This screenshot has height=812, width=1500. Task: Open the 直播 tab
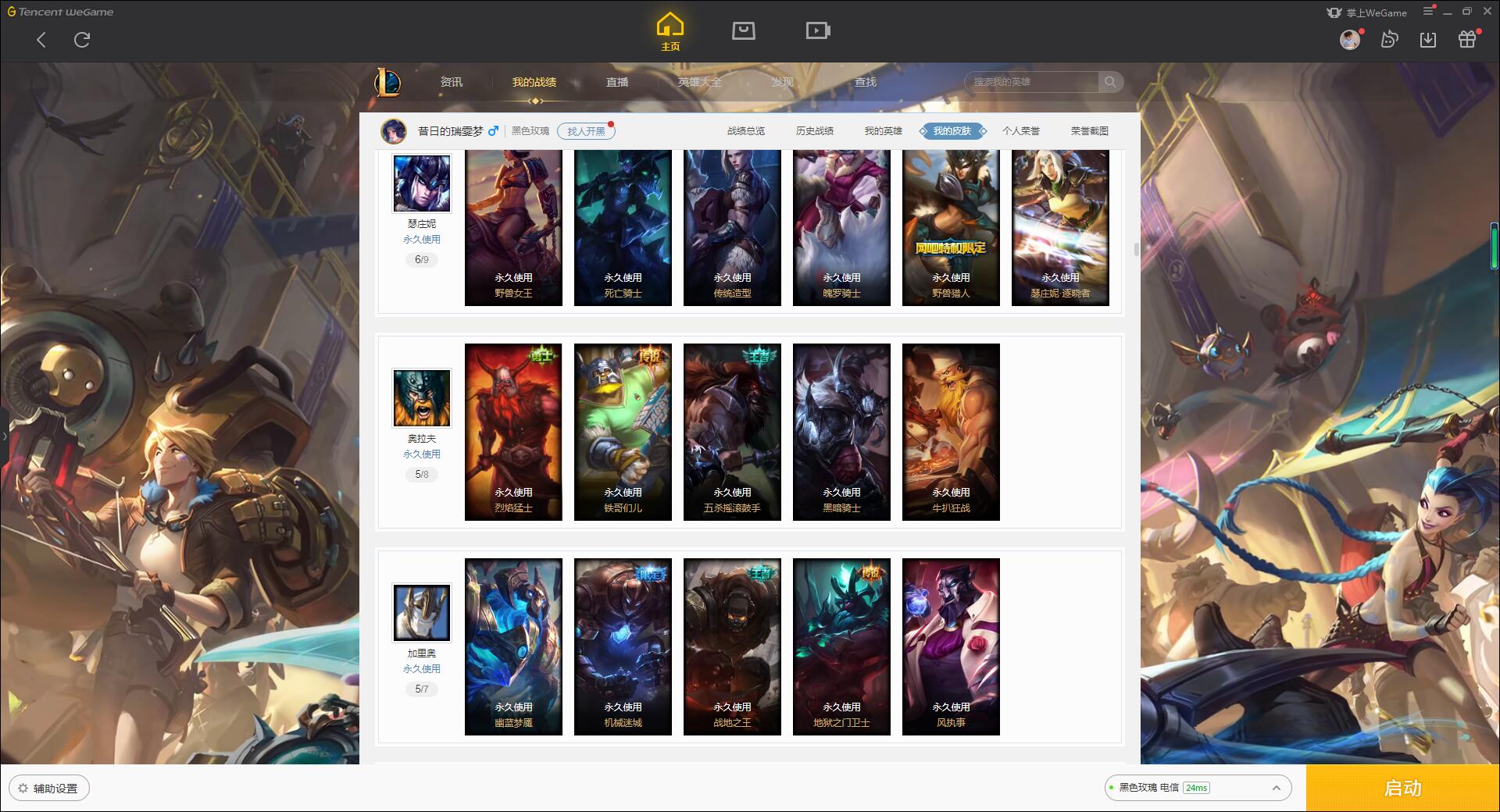tap(617, 82)
